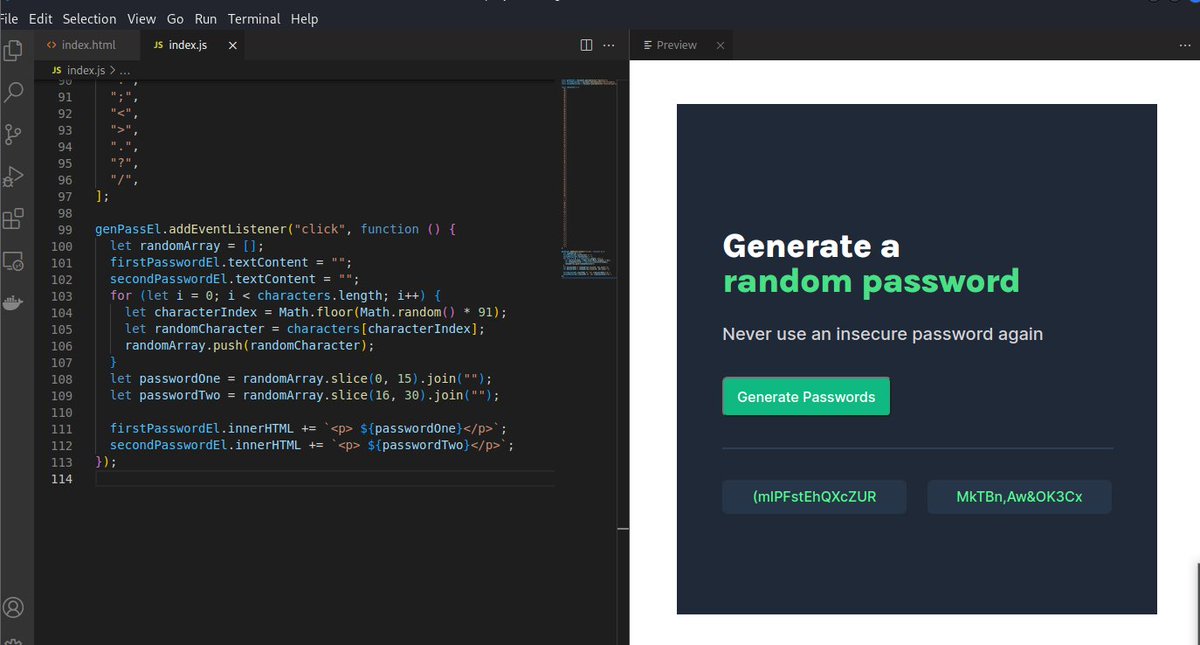Click the split editor icon
The height and width of the screenshot is (645, 1200).
click(587, 45)
